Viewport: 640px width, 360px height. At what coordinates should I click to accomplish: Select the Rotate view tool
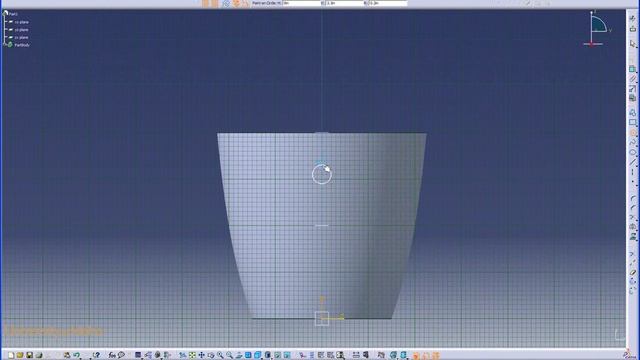point(211,355)
